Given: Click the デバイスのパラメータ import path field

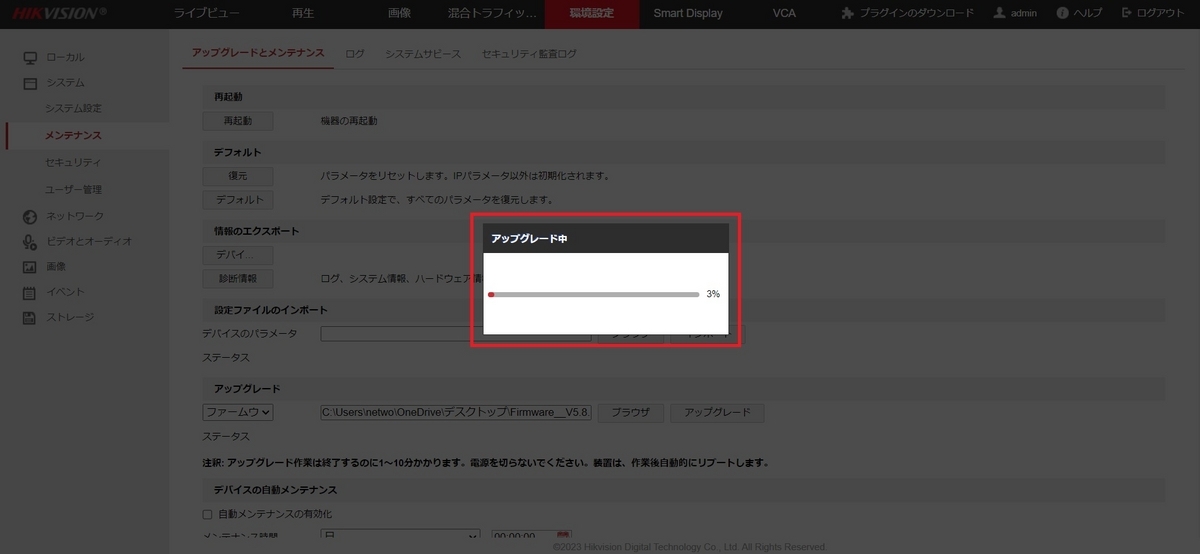Looking at the screenshot, I should point(456,334).
